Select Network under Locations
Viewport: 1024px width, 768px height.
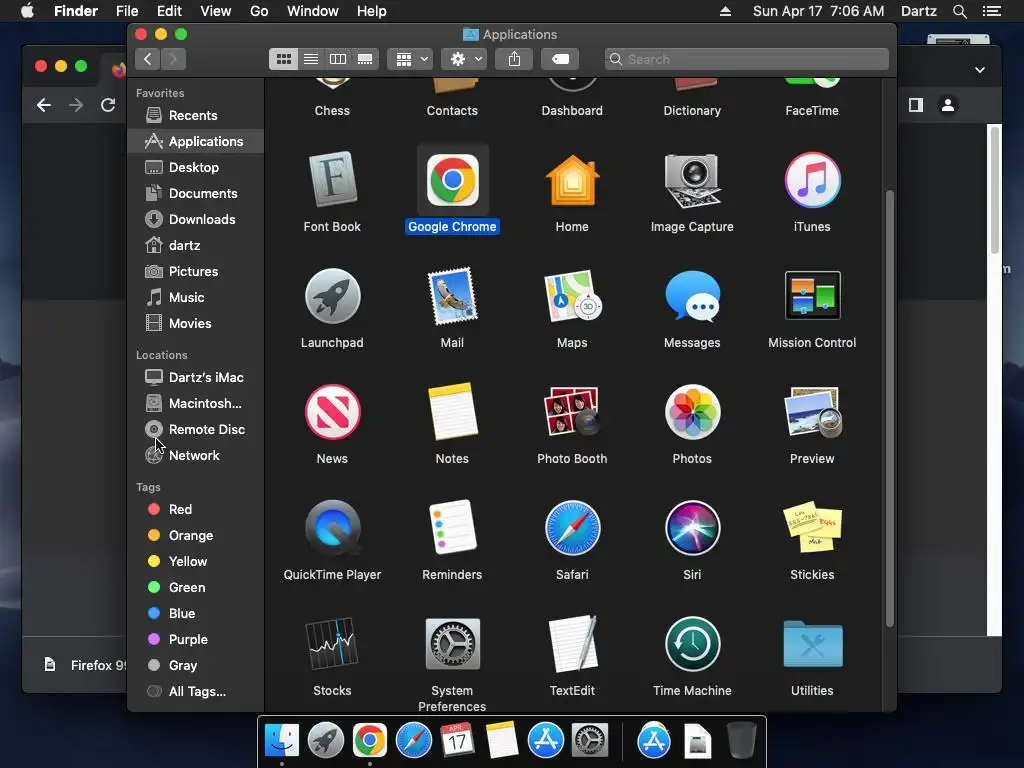(195, 456)
